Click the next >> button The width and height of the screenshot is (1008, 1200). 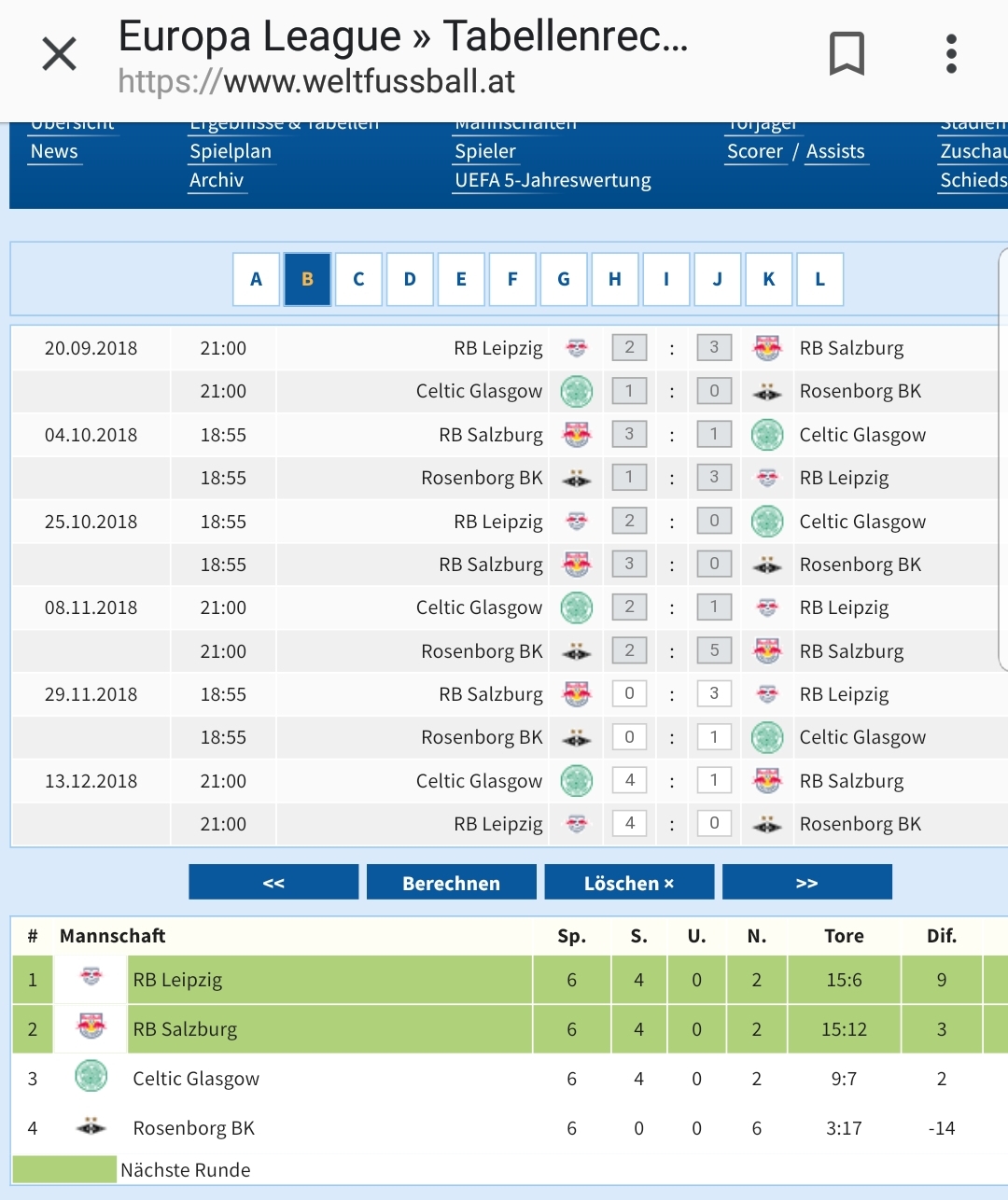pos(807,882)
